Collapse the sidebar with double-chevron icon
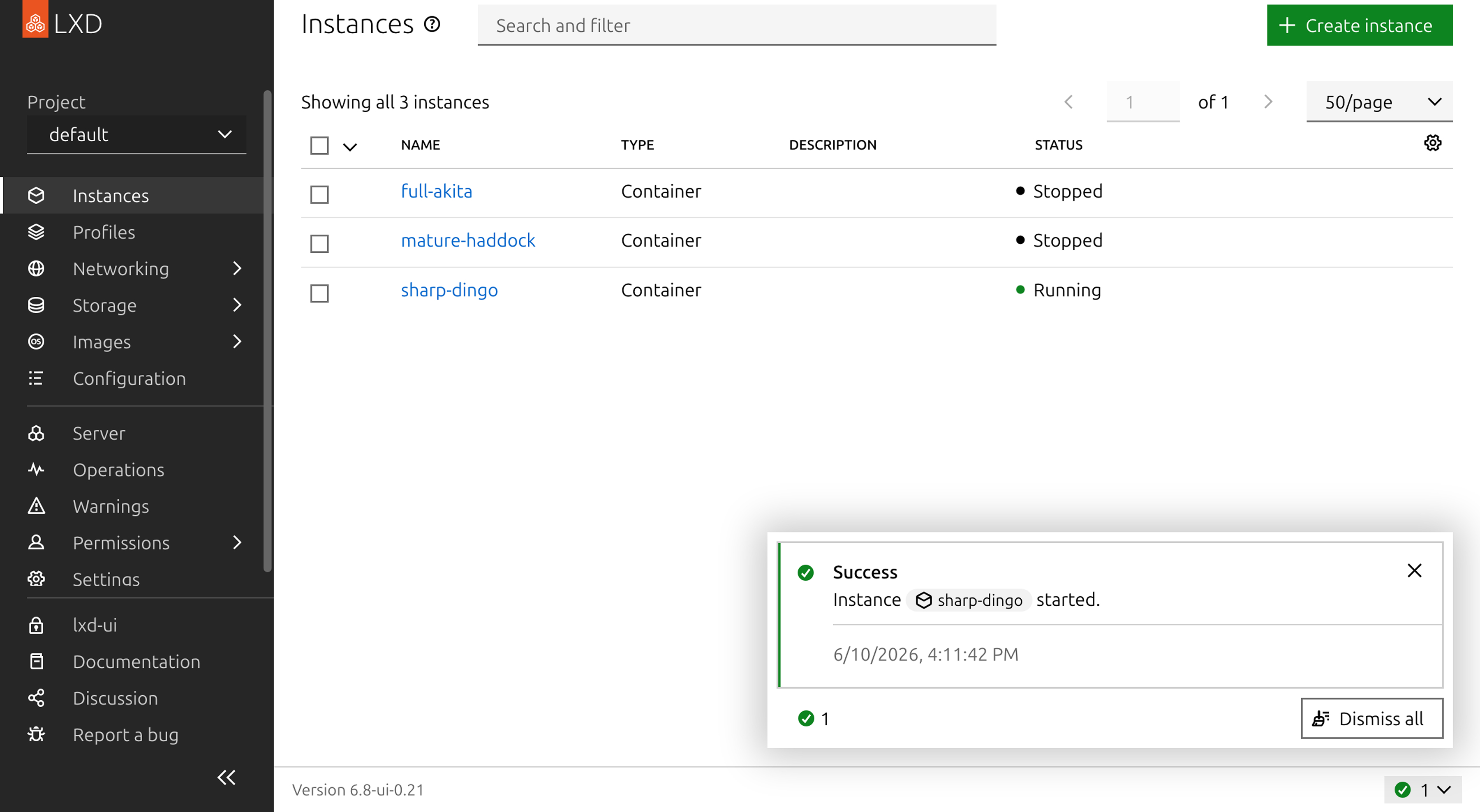The width and height of the screenshot is (1480, 812). [227, 777]
